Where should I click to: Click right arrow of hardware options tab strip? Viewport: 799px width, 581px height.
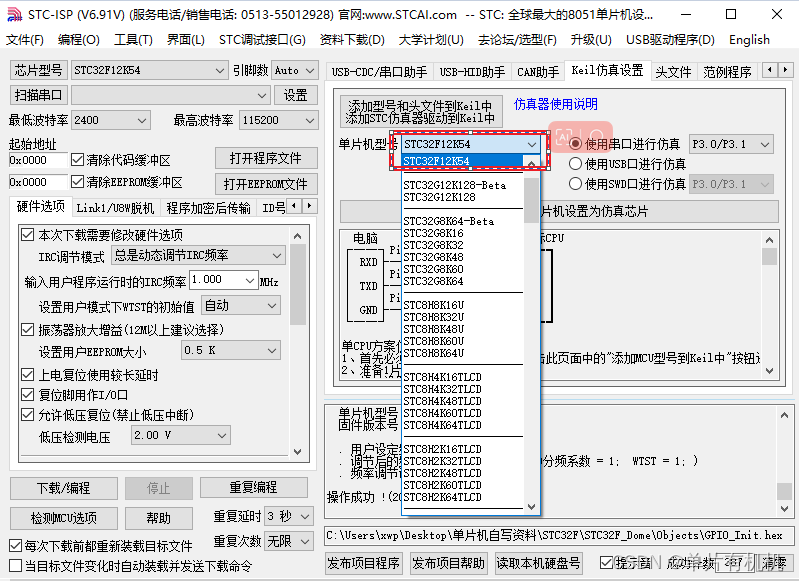point(309,206)
